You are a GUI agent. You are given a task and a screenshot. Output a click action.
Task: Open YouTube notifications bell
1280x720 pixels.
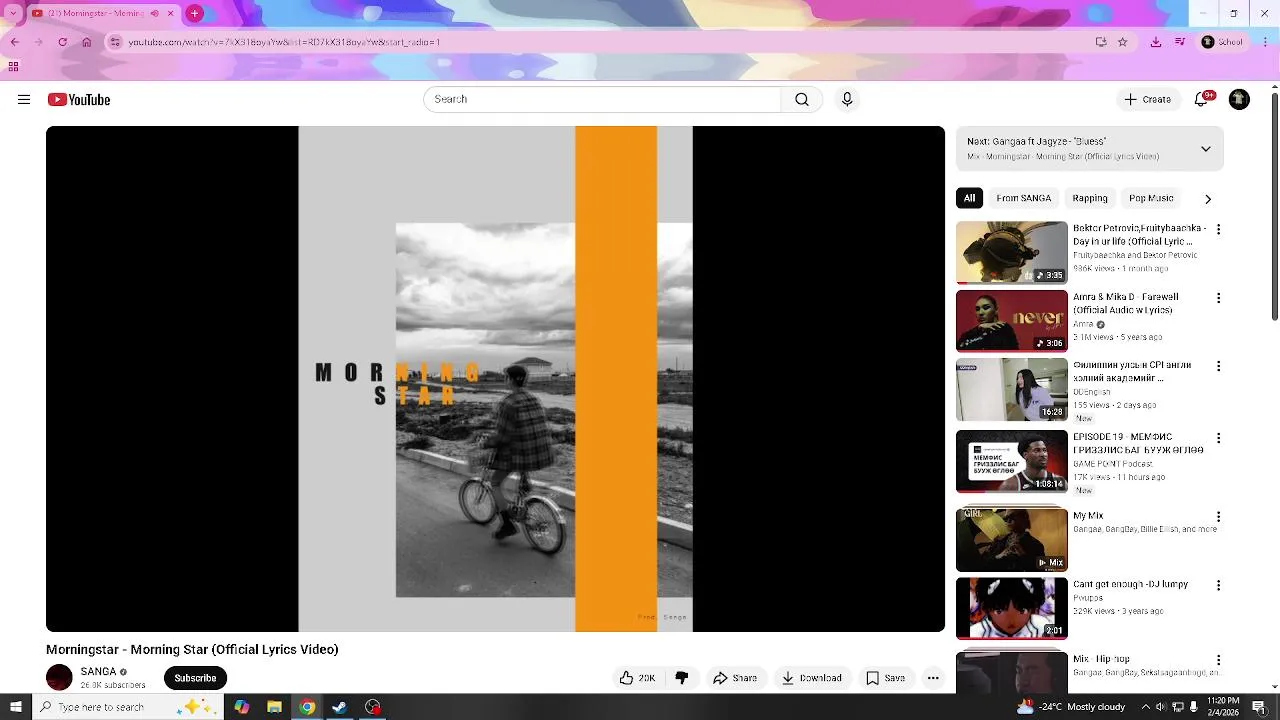click(1202, 99)
